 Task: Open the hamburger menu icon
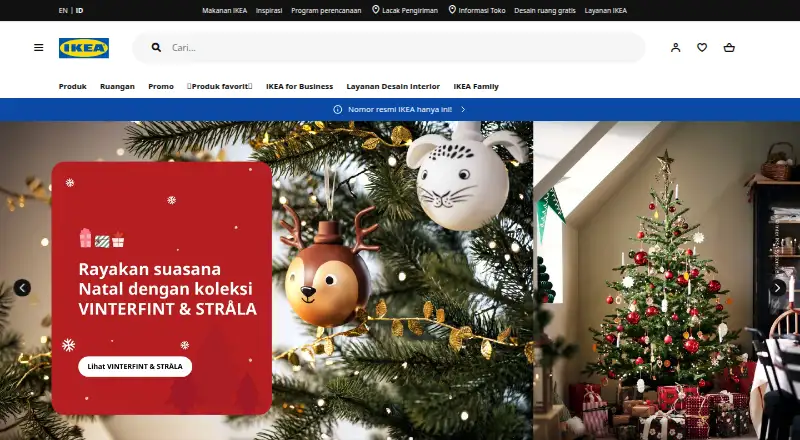pos(39,47)
